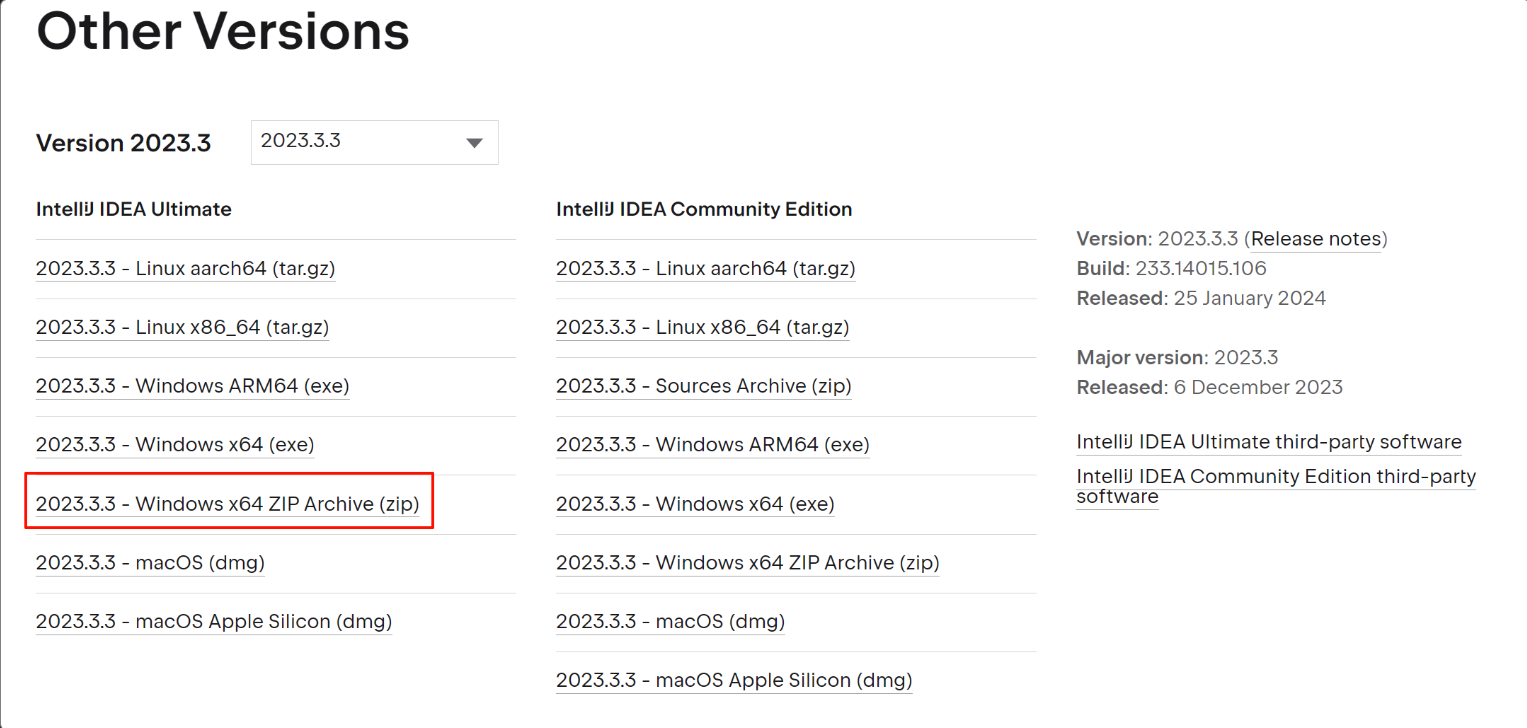Download Community Sources Archive (zip)

point(703,386)
